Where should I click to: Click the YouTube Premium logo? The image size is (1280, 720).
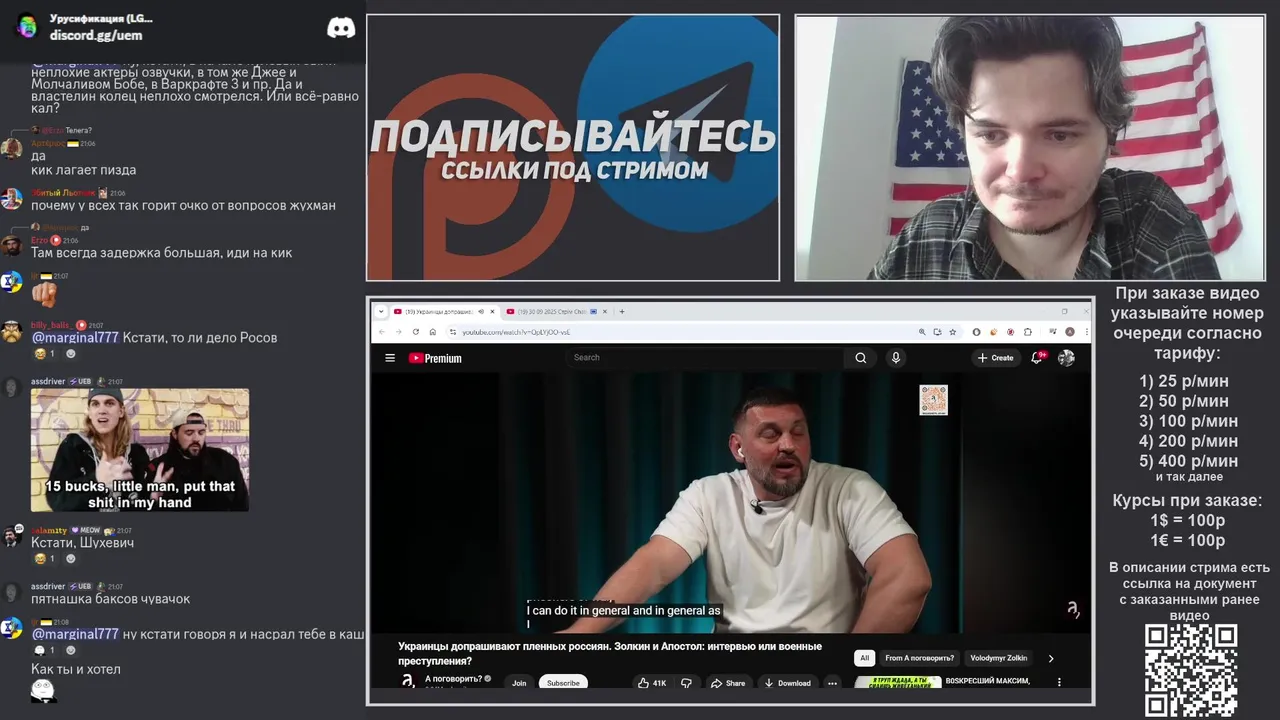(x=435, y=358)
